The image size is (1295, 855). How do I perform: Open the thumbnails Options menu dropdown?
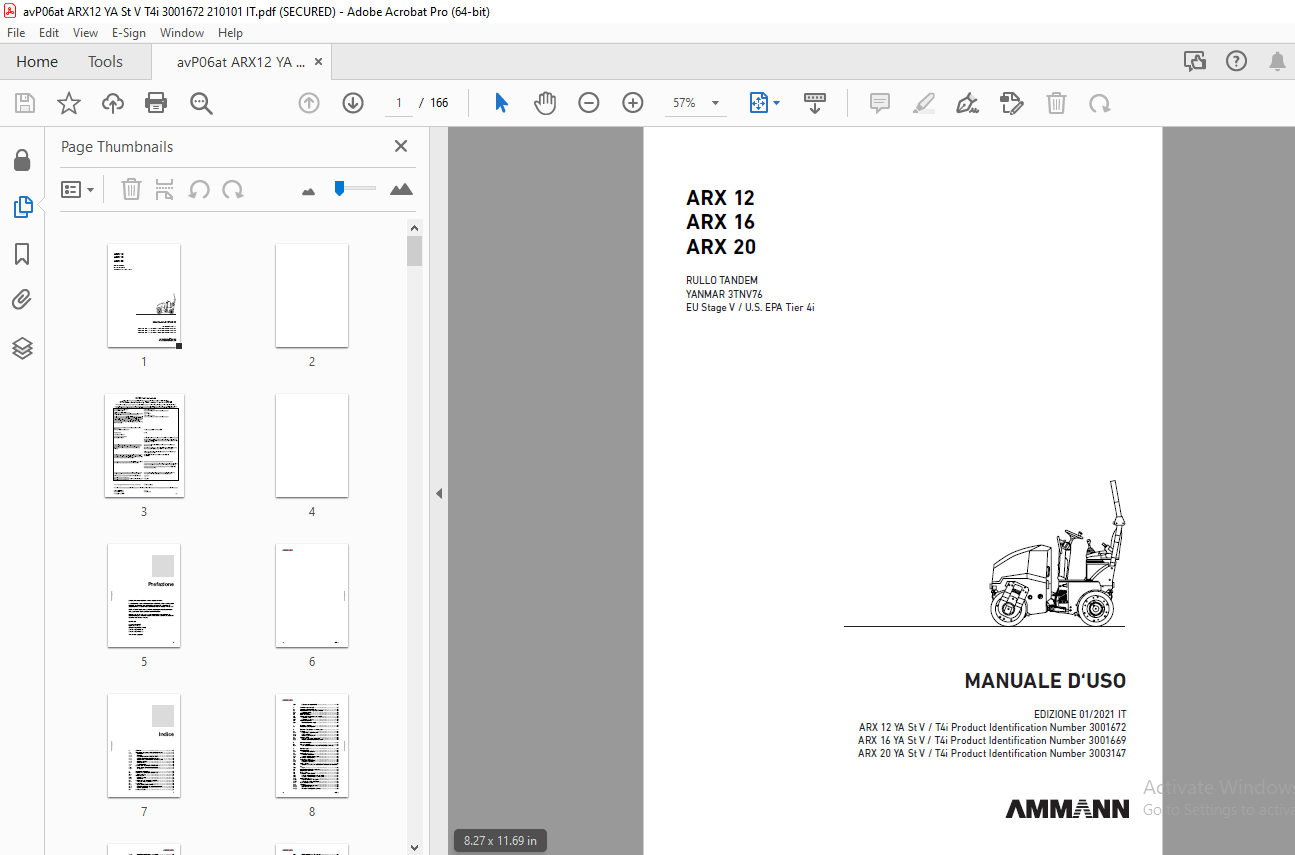(77, 189)
